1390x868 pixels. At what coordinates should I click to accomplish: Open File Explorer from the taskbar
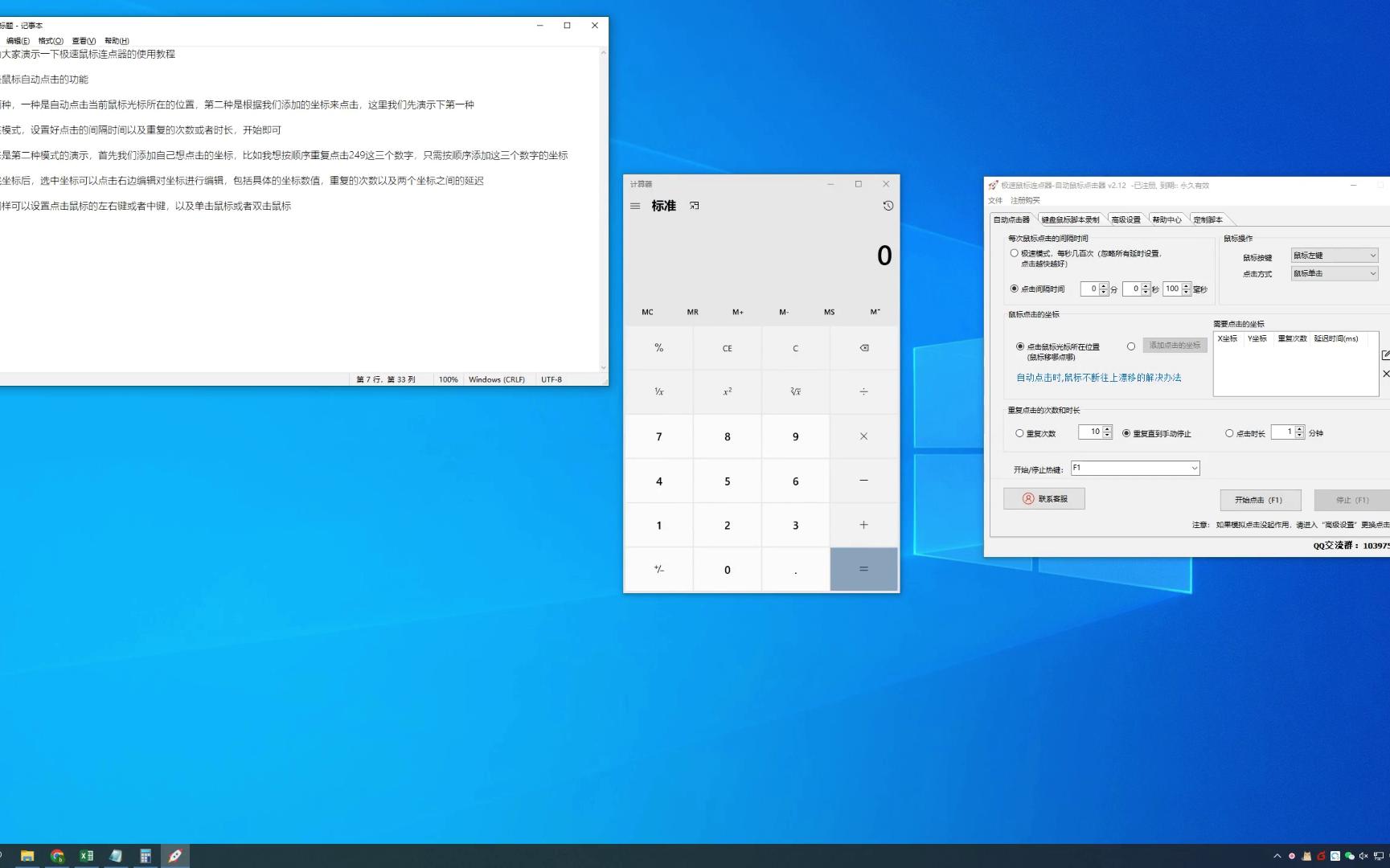pyautogui.click(x=27, y=856)
